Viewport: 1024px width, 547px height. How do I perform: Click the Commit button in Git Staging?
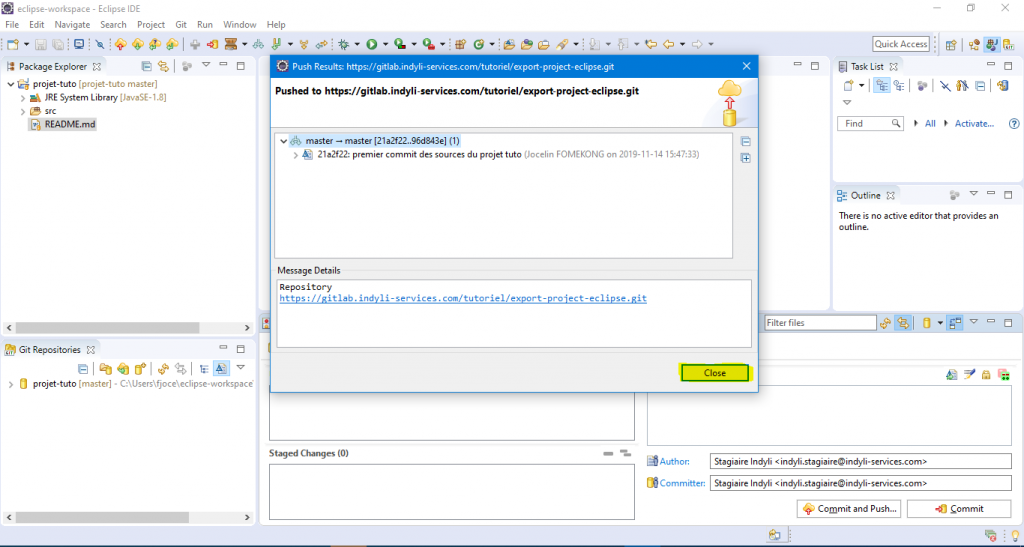tap(959, 508)
